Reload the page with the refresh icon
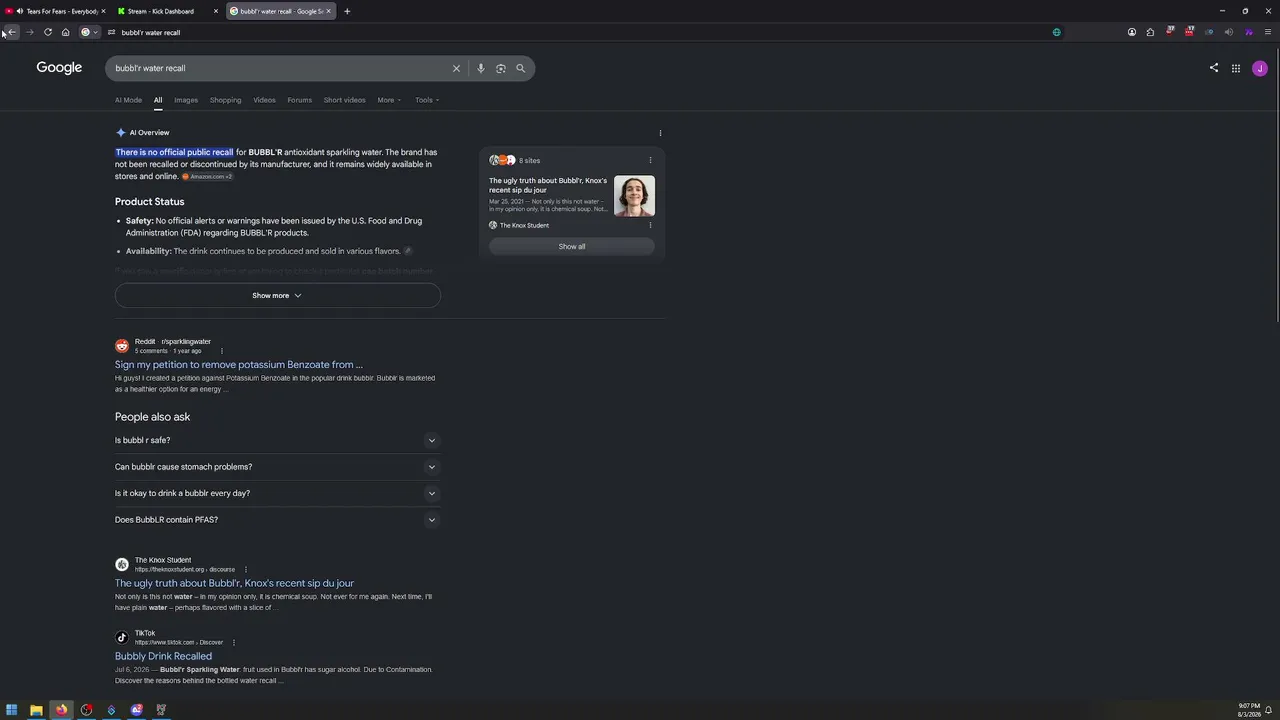 pyautogui.click(x=47, y=32)
